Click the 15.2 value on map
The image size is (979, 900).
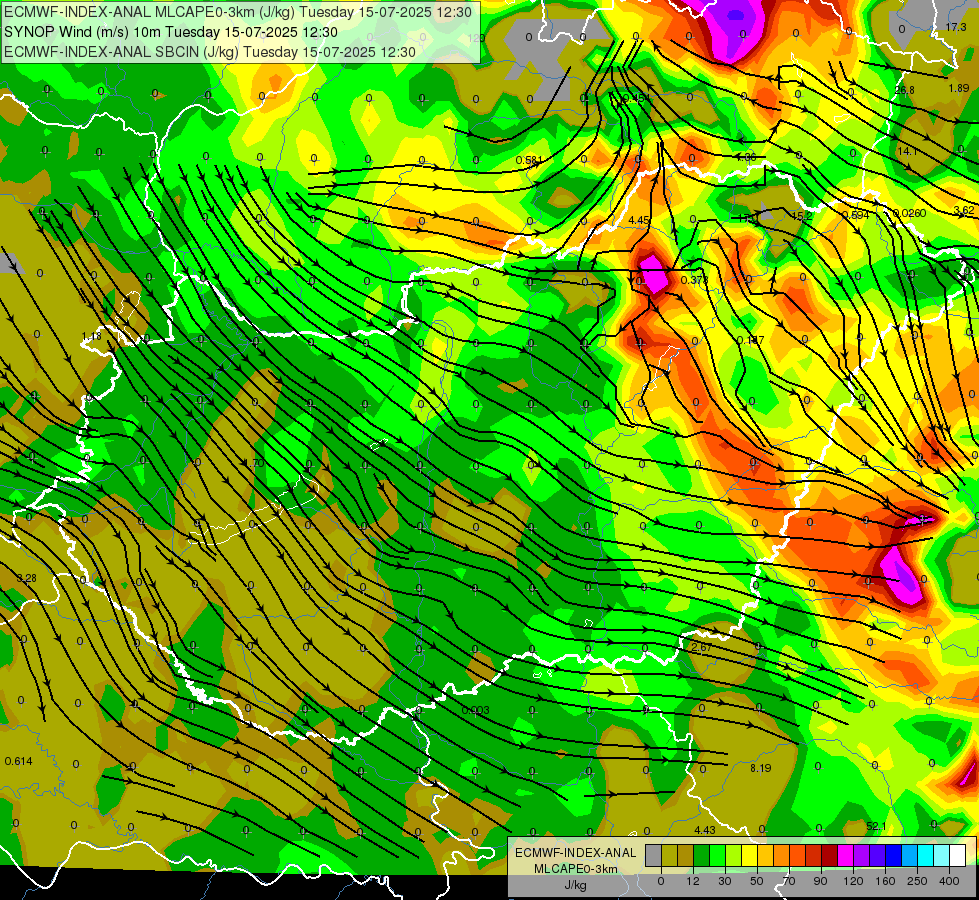[x=802, y=216]
